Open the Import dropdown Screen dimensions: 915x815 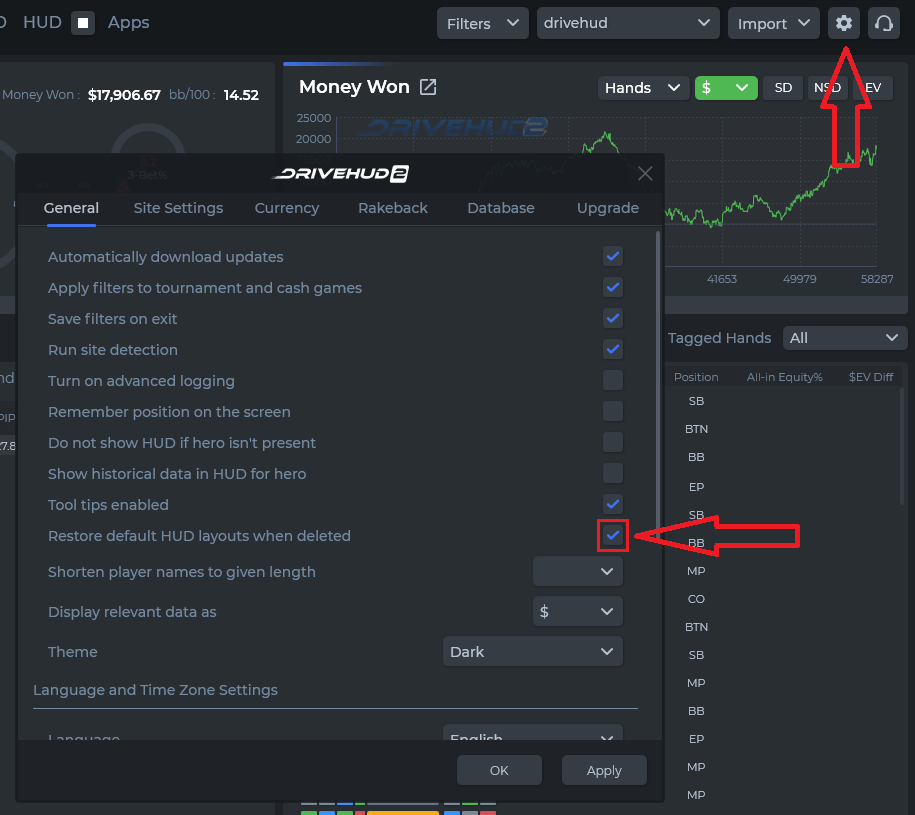[x=774, y=23]
